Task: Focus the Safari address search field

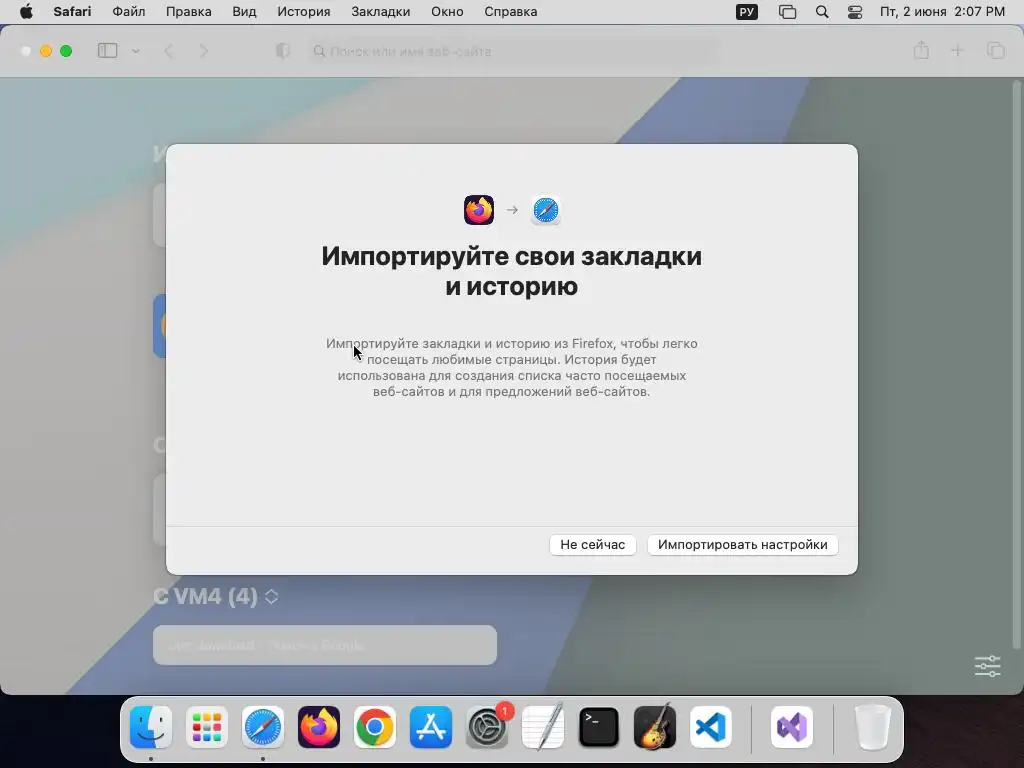Action: click(513, 51)
